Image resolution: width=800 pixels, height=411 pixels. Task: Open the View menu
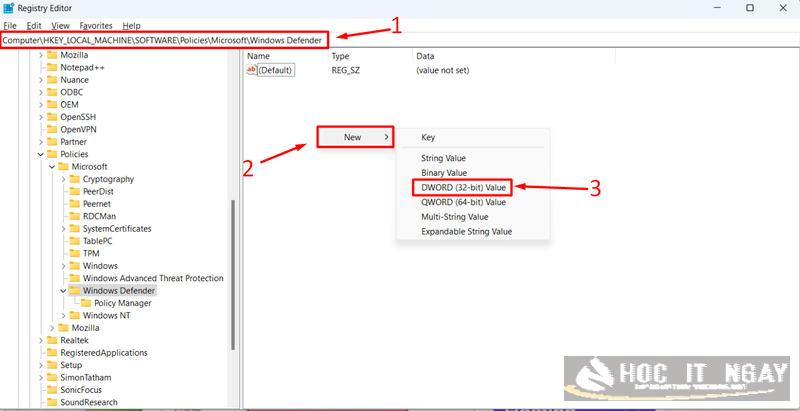[x=60, y=25]
